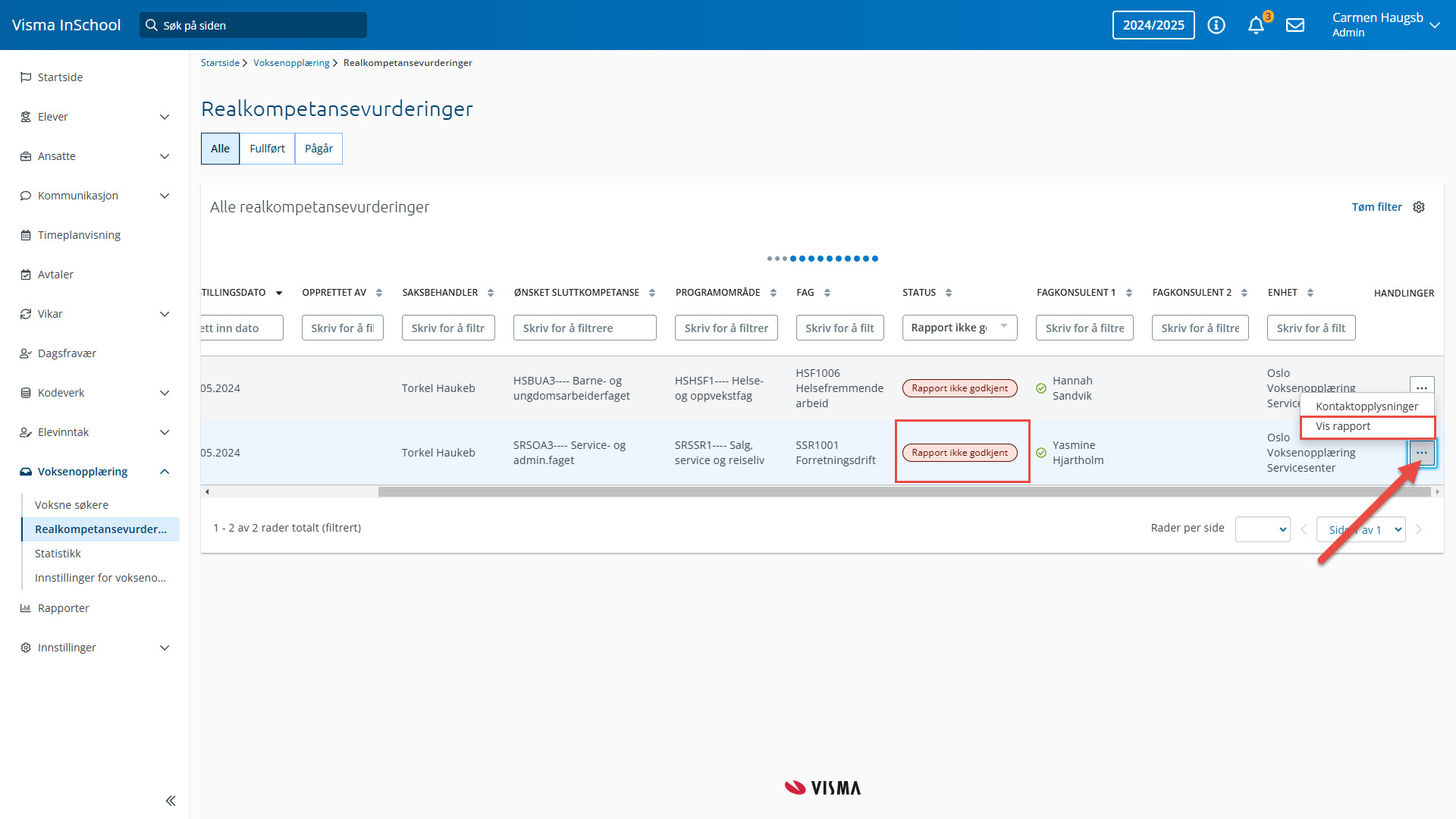The height and width of the screenshot is (819, 1456).
Task: Sort by Fag column arrows
Action: click(x=827, y=293)
